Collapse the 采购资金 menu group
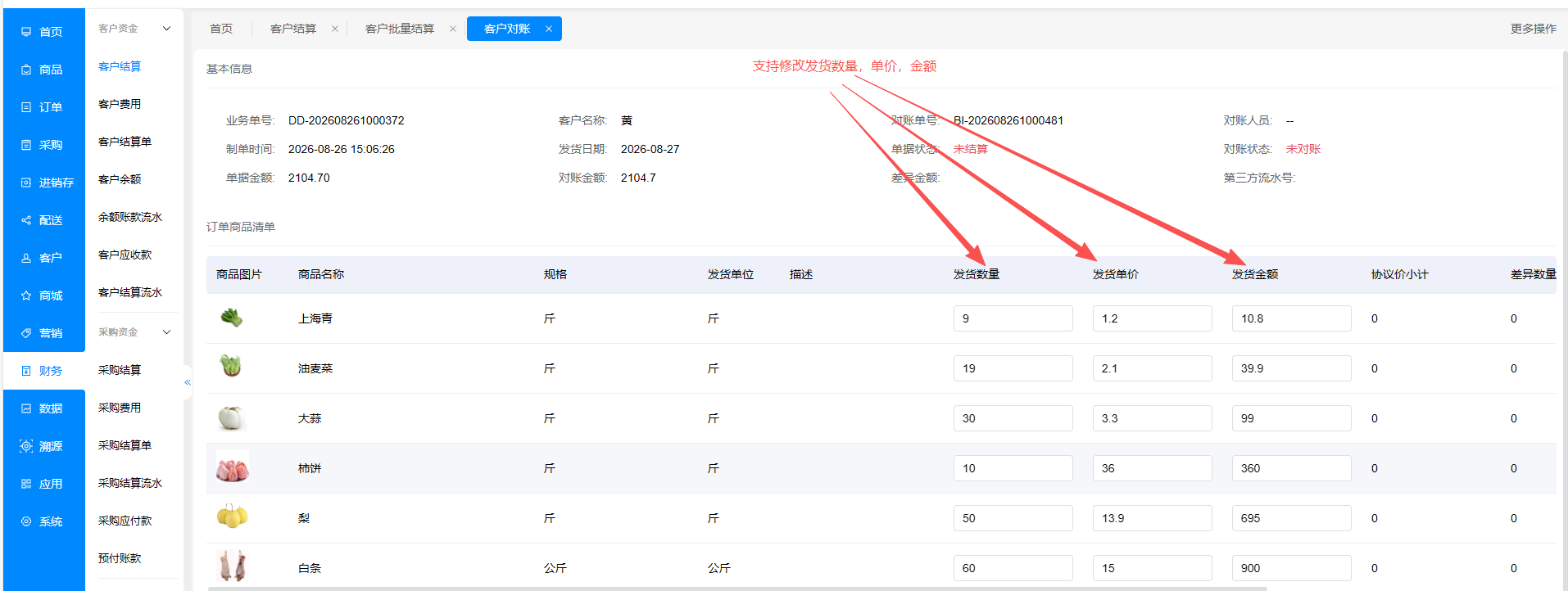Viewport: 1568px width, 591px height. click(x=167, y=332)
